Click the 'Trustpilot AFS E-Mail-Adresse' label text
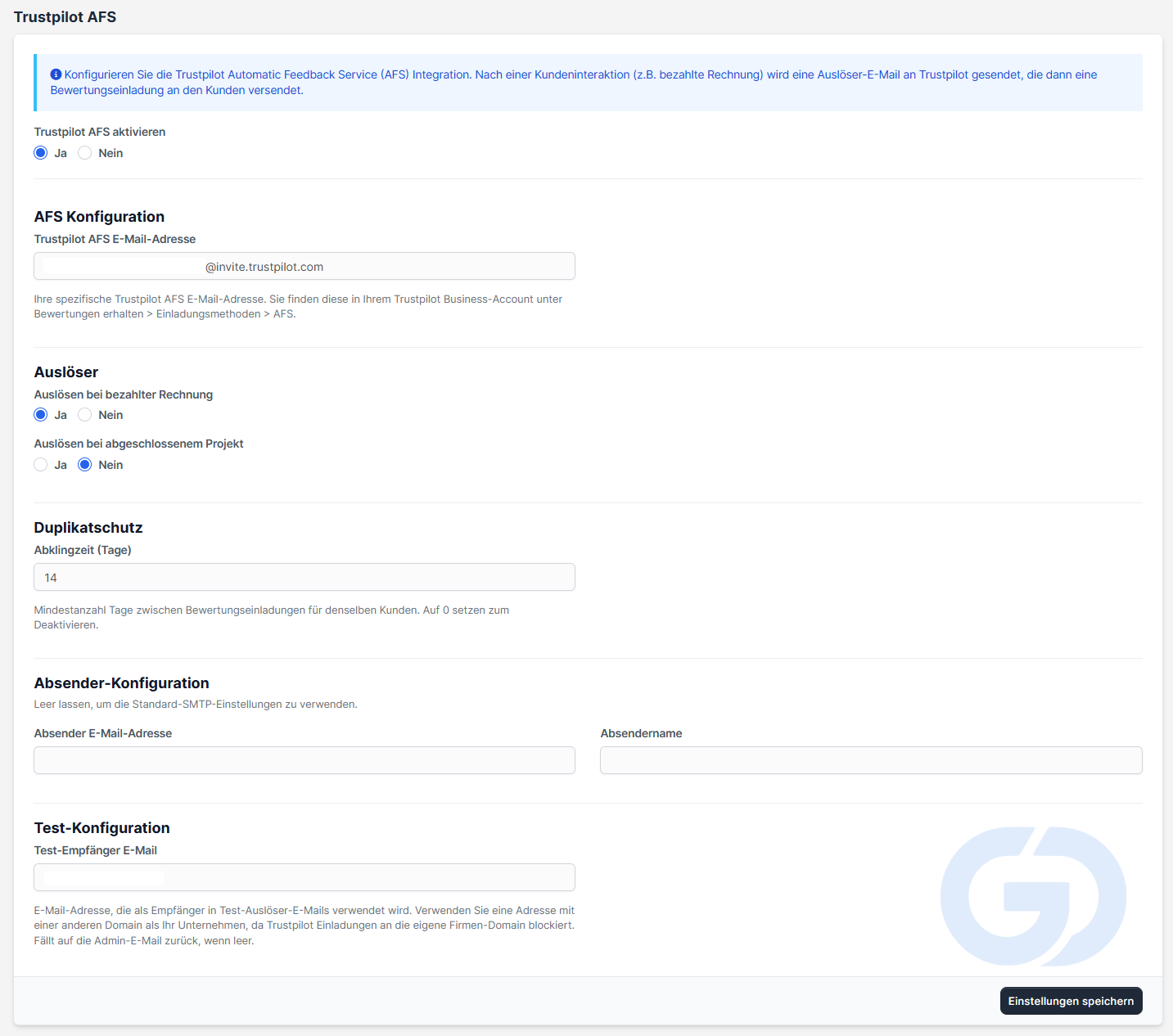This screenshot has width=1173, height=1036. click(x=115, y=239)
